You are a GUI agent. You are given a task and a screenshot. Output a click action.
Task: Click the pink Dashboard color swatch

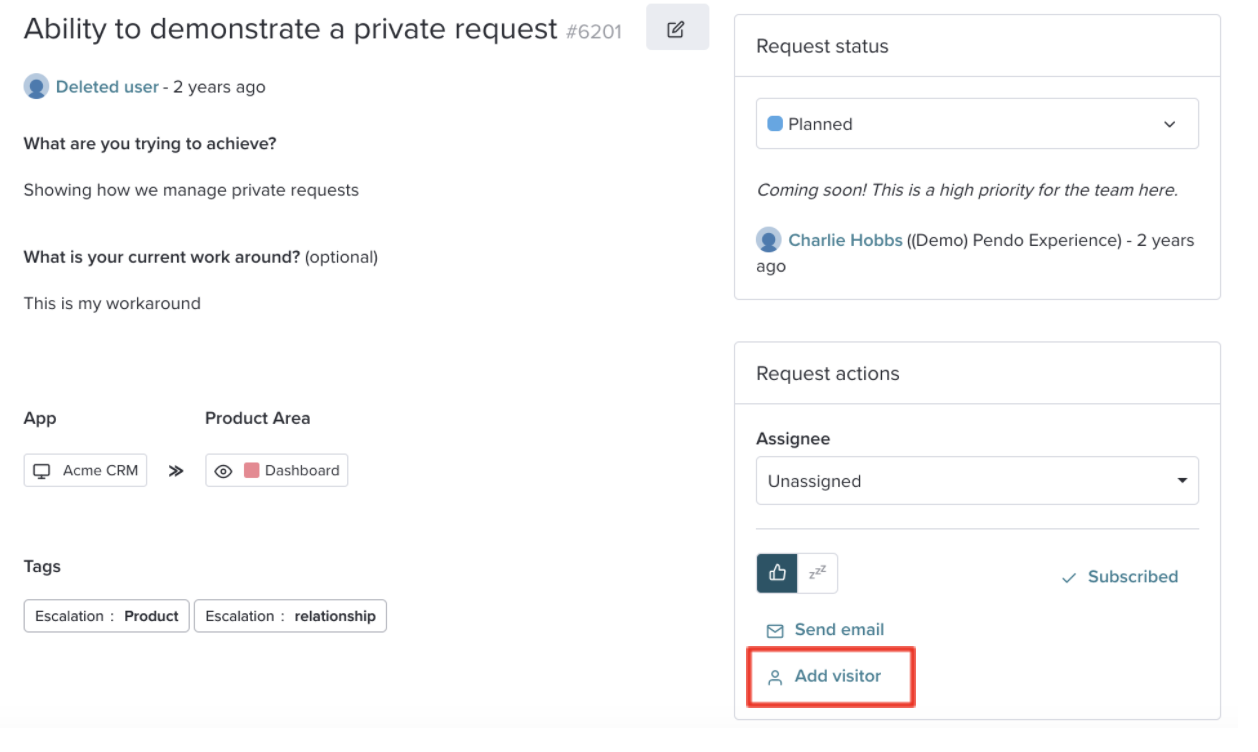pyautogui.click(x=252, y=470)
